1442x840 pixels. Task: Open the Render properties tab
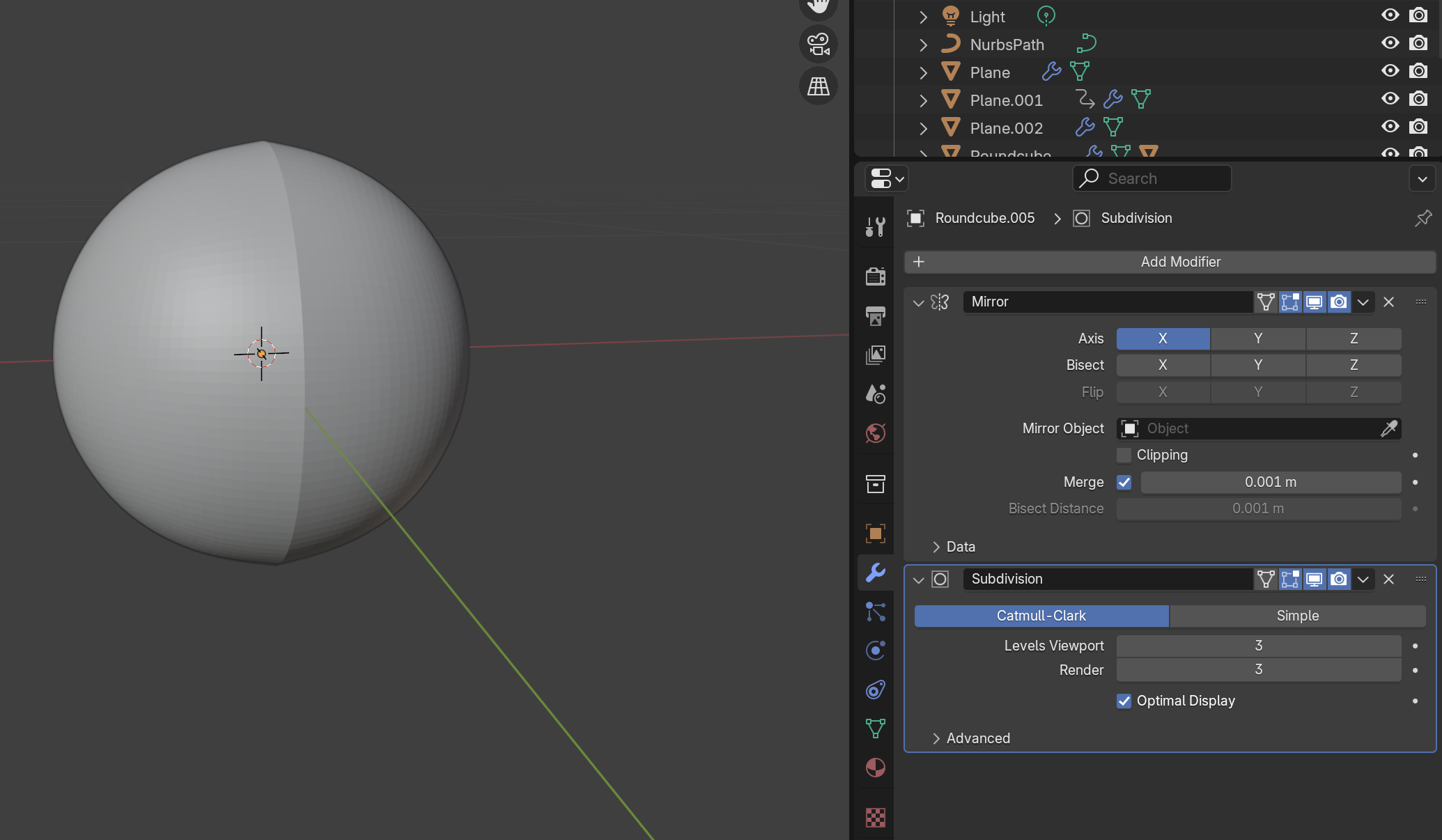tap(876, 276)
